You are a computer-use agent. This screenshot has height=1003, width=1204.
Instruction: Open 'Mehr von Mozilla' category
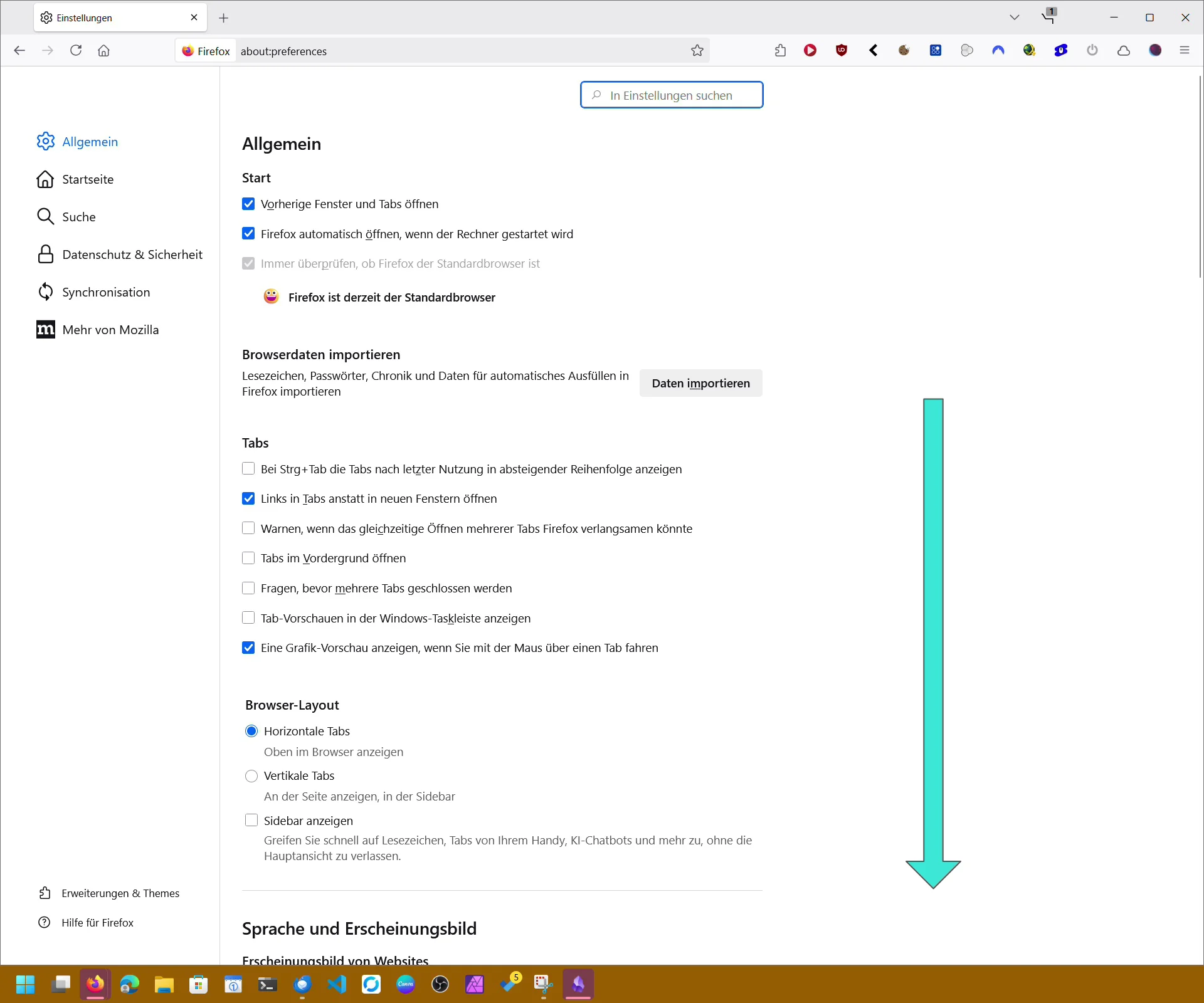pos(98,330)
